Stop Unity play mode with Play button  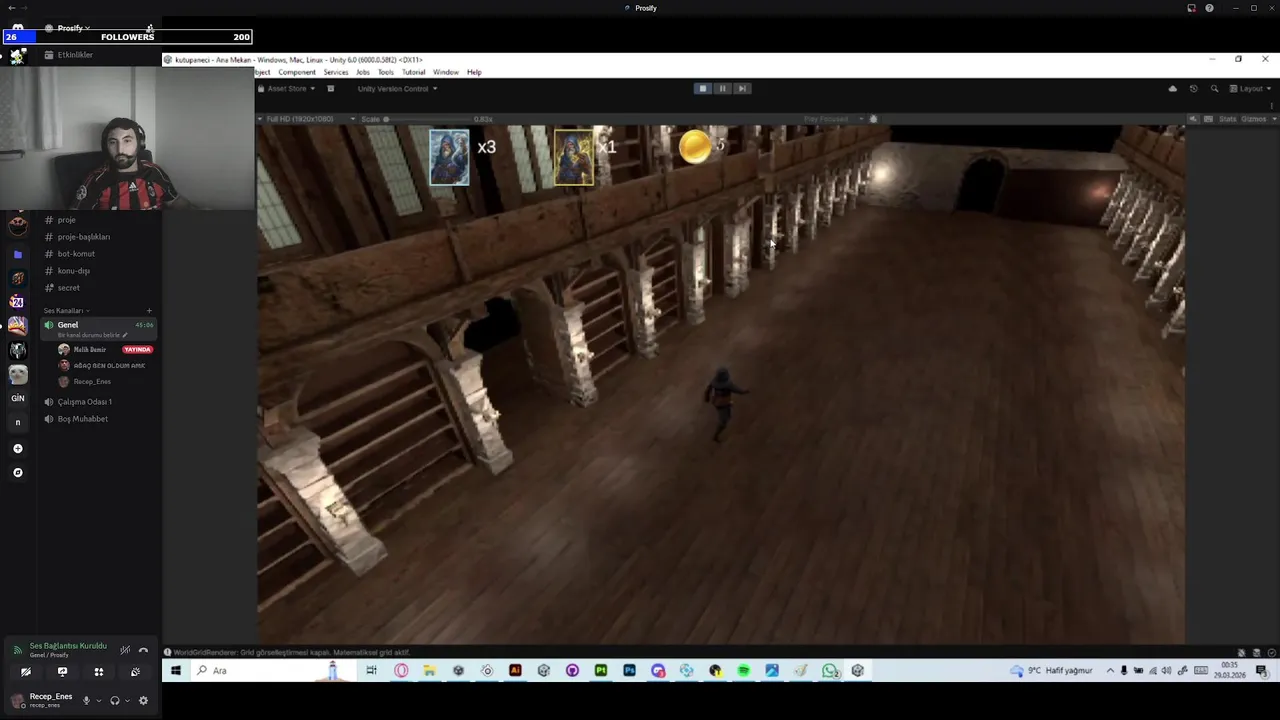point(703,88)
